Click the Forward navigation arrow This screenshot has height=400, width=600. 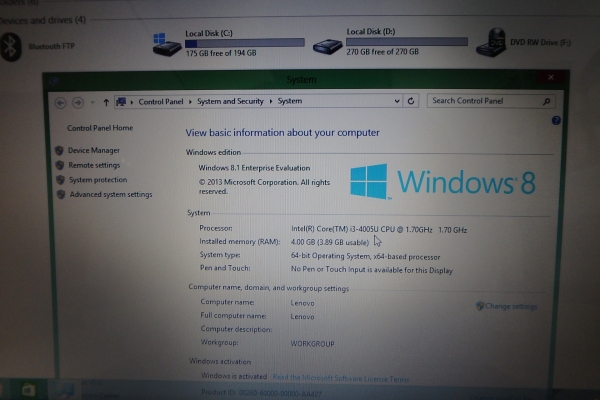(78, 103)
